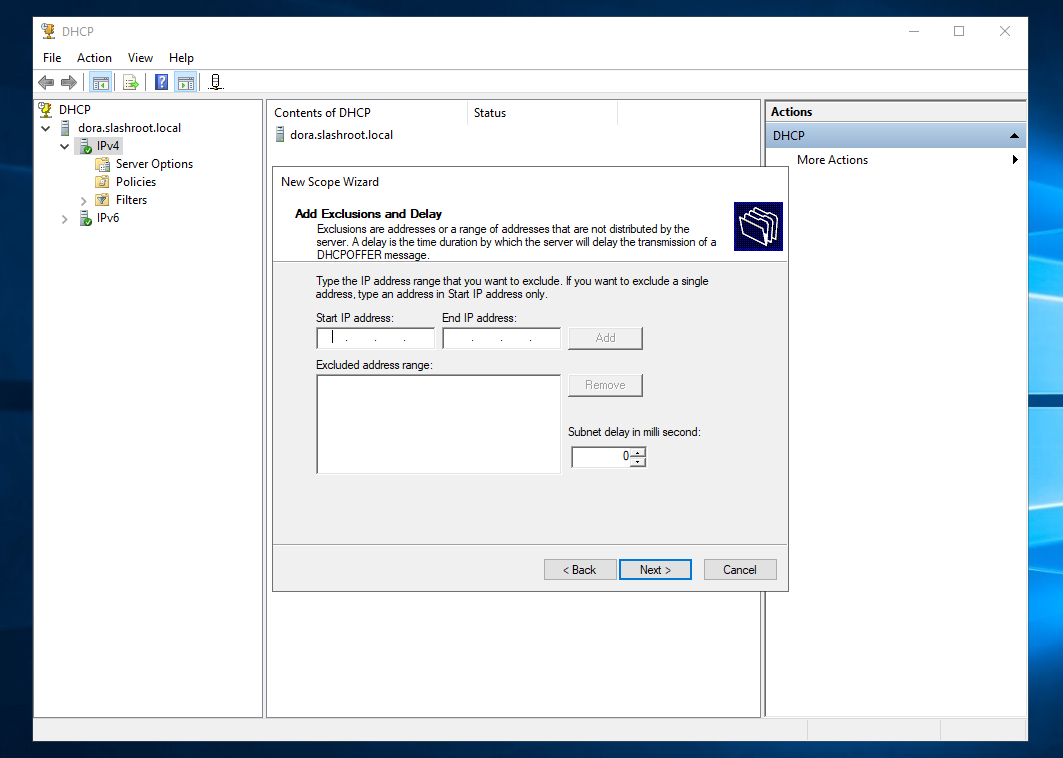
Task: Open the View menu
Action: 140,58
